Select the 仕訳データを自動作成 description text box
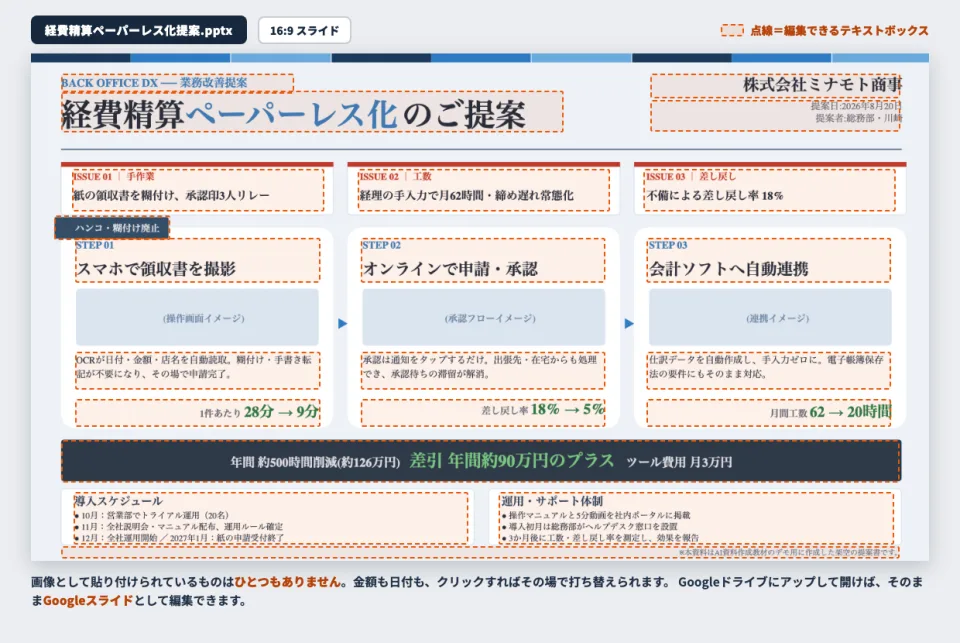The height and width of the screenshot is (643, 960). tap(769, 370)
